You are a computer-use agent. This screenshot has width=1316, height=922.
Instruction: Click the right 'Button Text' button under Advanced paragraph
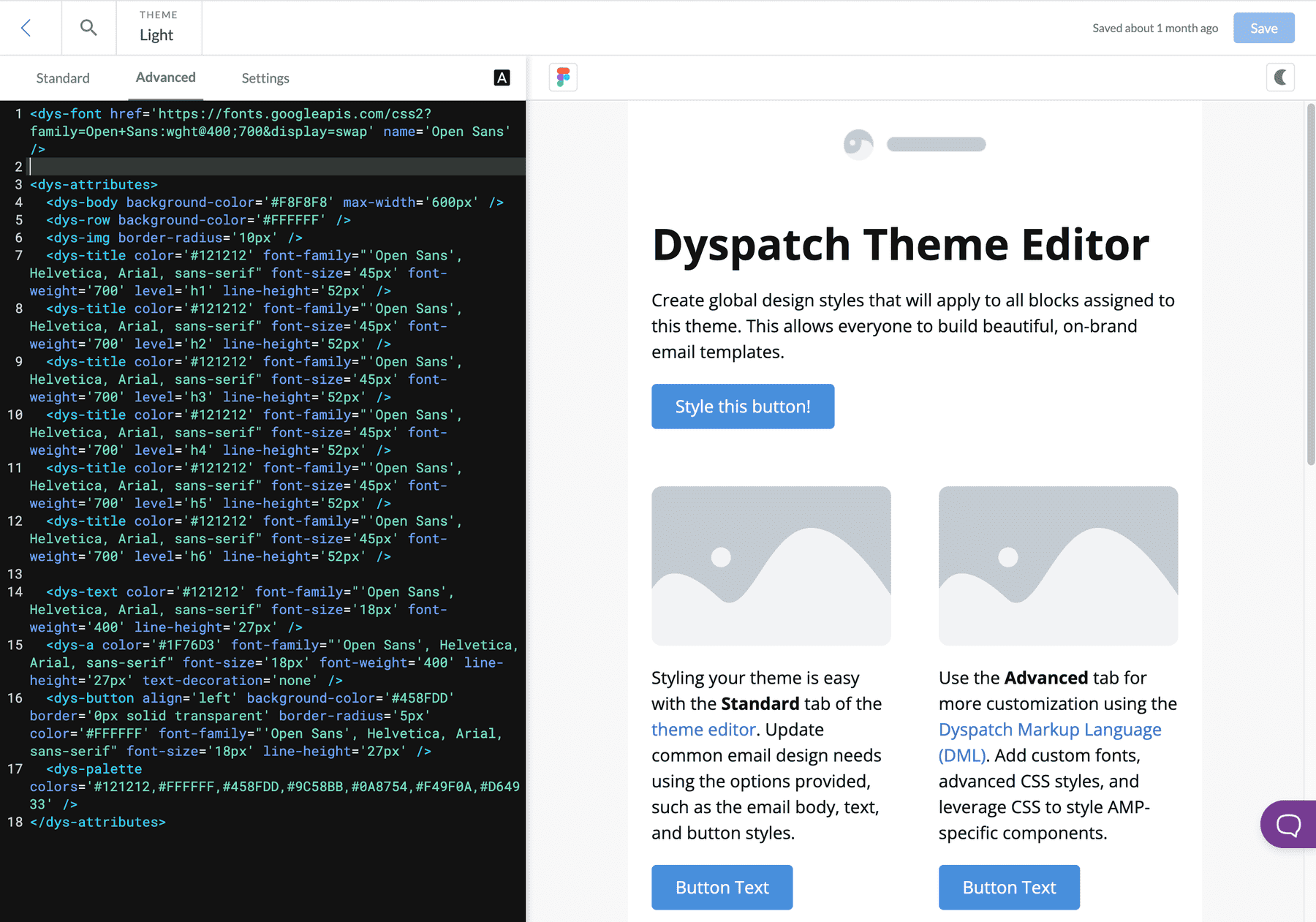click(x=1009, y=888)
